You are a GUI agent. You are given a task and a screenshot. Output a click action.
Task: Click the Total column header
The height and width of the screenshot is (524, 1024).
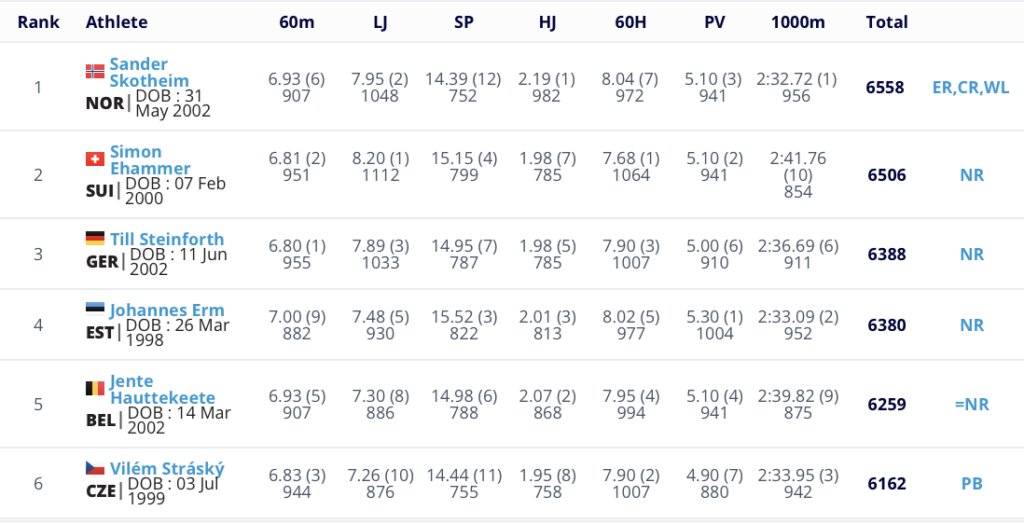coord(887,21)
